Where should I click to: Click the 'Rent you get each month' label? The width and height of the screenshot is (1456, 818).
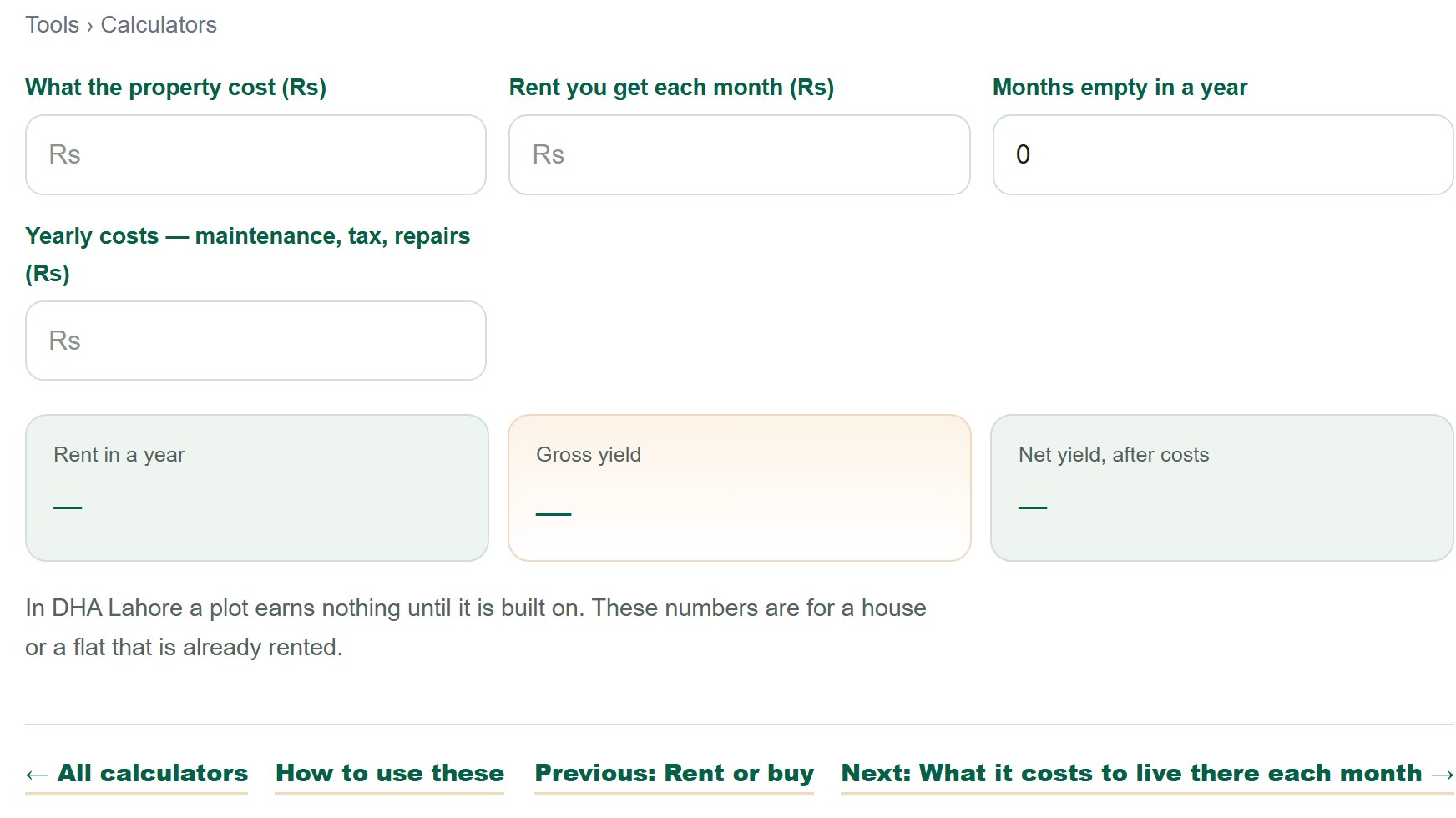tap(671, 88)
